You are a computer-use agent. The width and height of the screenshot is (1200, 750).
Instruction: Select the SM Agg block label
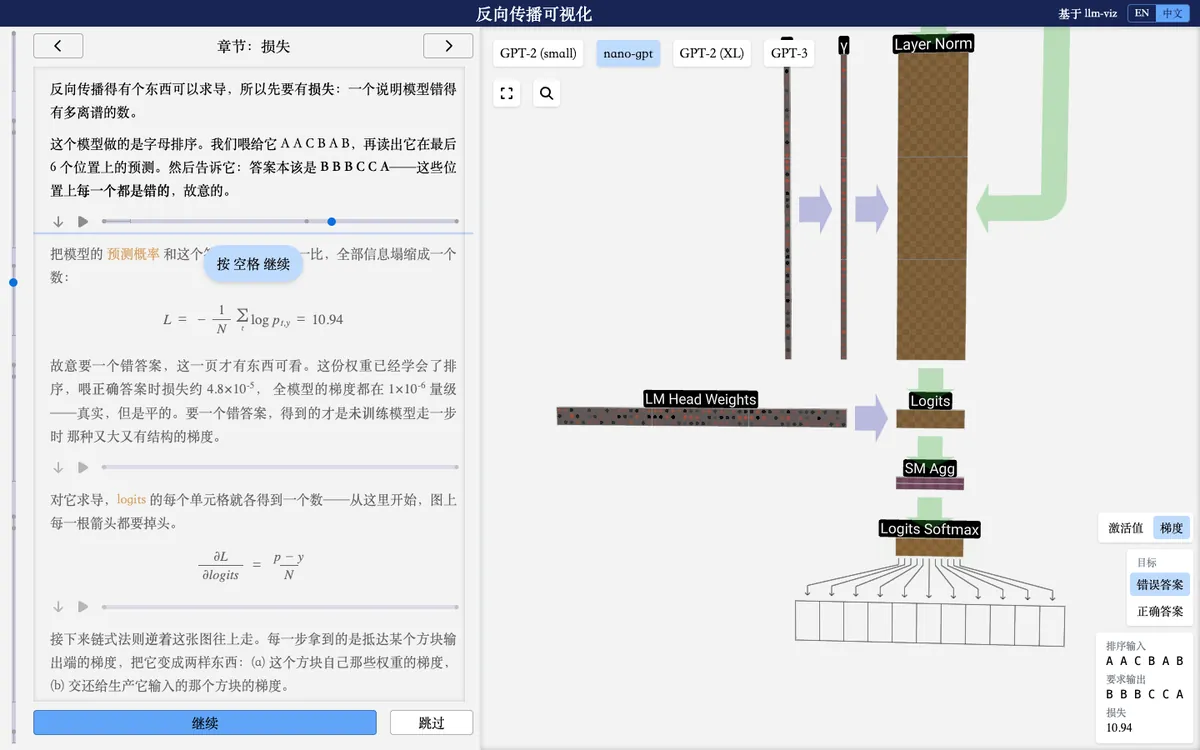point(930,468)
